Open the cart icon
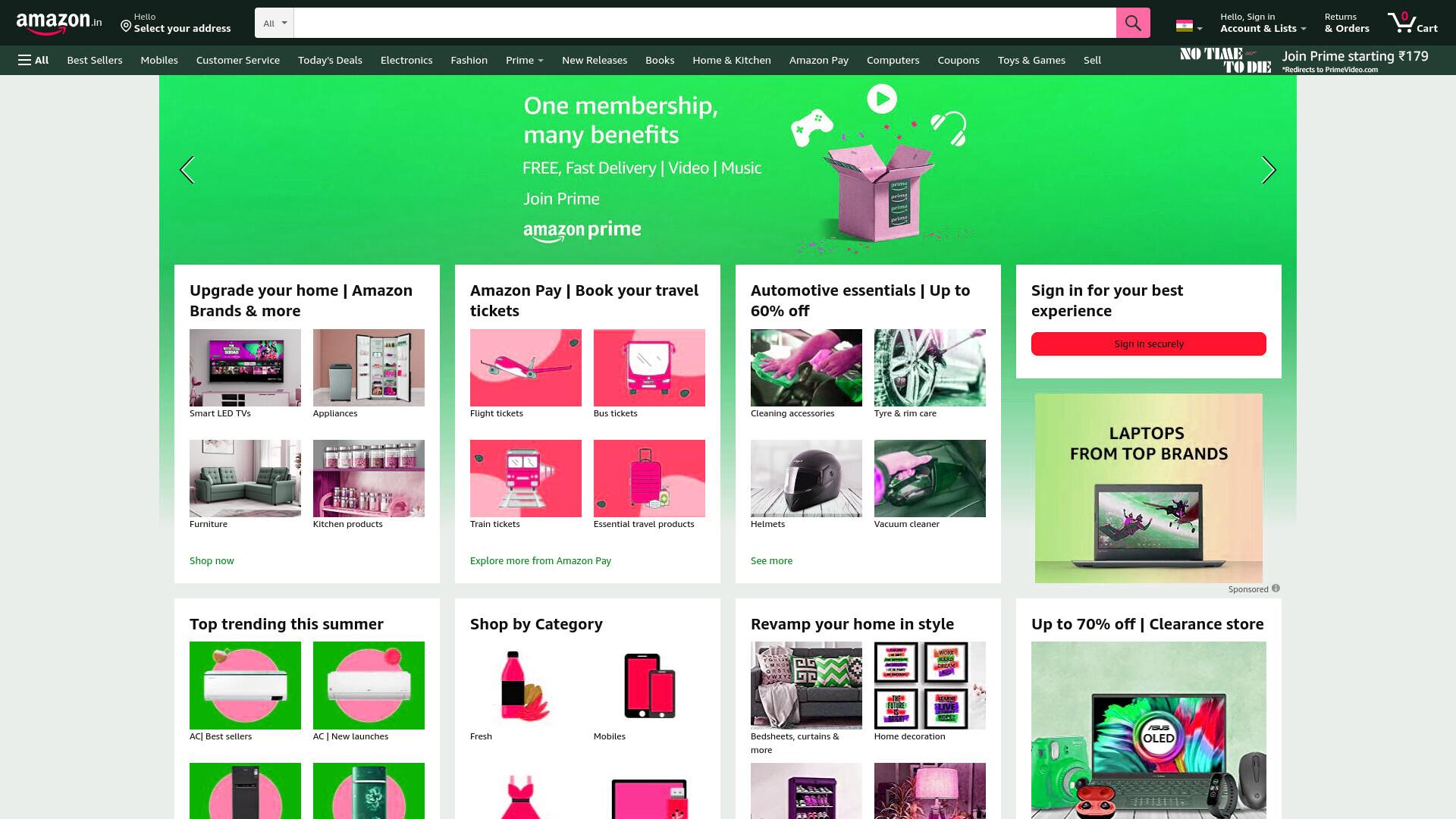The image size is (1456, 819). [x=1412, y=23]
